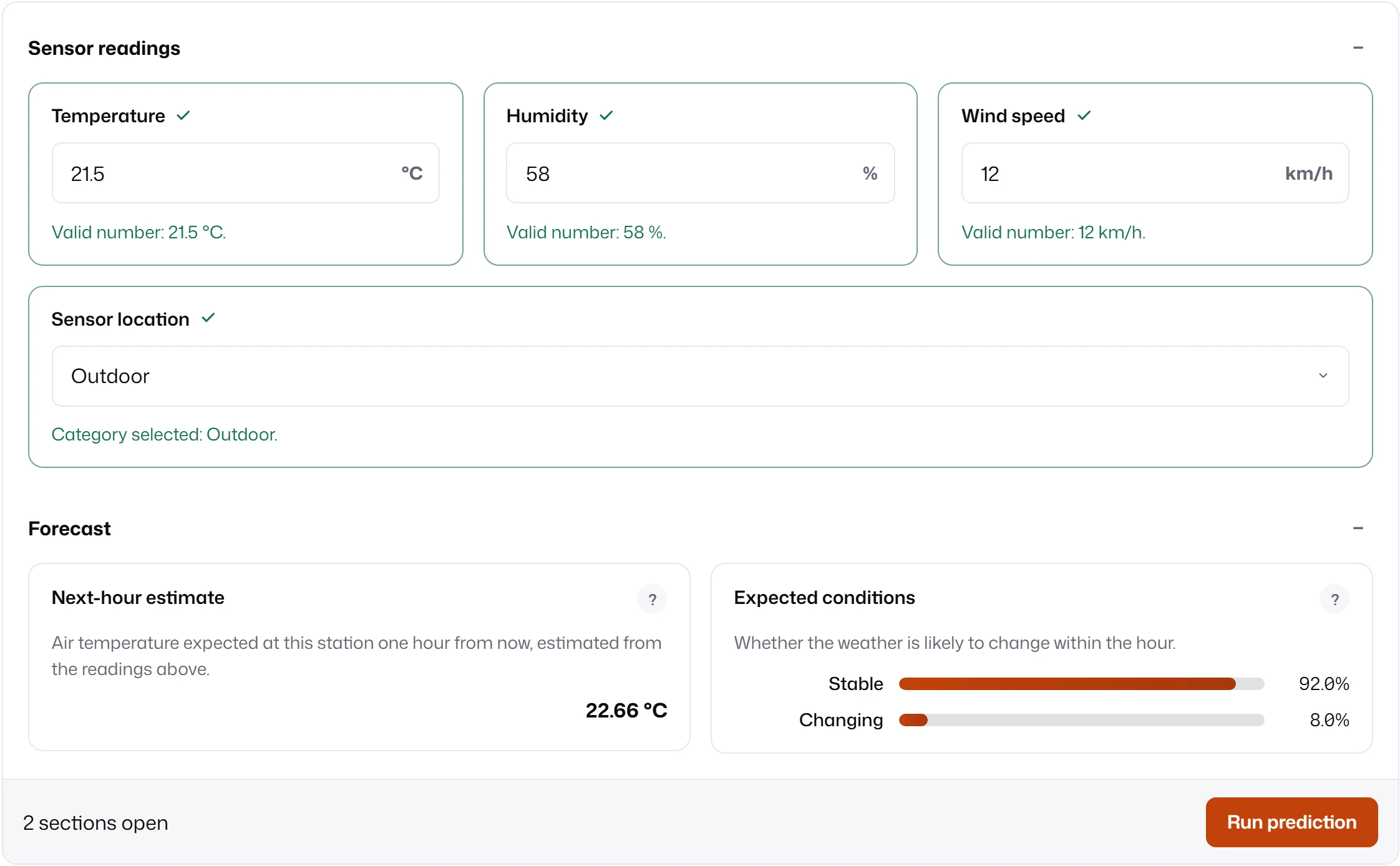Open help for Expected conditions
The width and height of the screenshot is (1400, 866).
[1334, 599]
